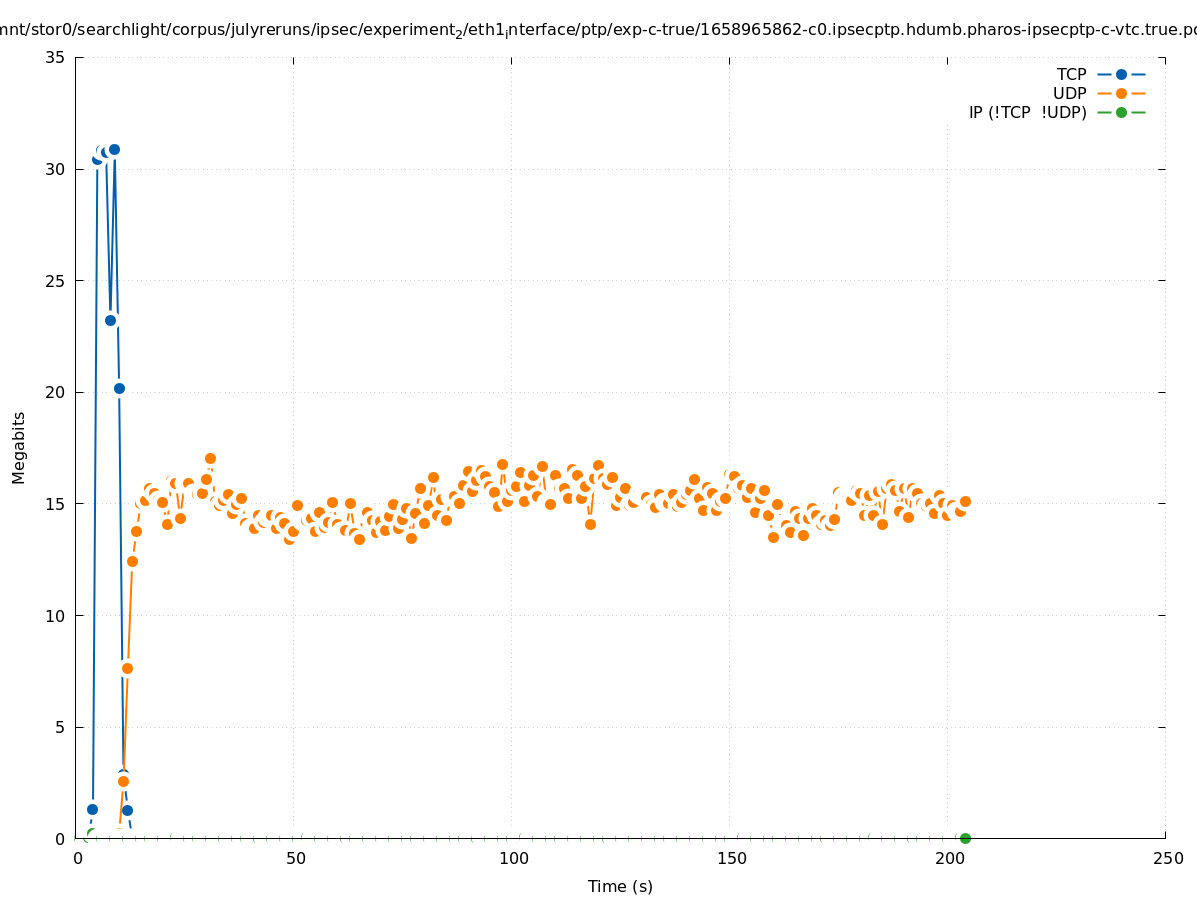Select the IP (!TCP !UDP) legend label
The height and width of the screenshot is (900, 1197).
tap(1027, 112)
